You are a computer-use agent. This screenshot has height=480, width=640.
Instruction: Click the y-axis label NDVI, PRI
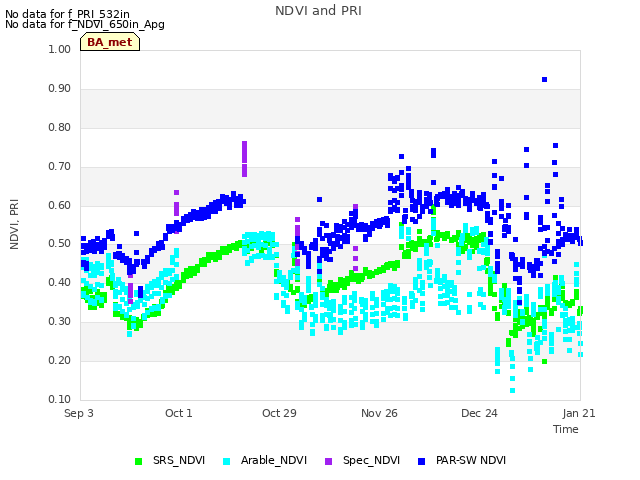click(x=14, y=224)
